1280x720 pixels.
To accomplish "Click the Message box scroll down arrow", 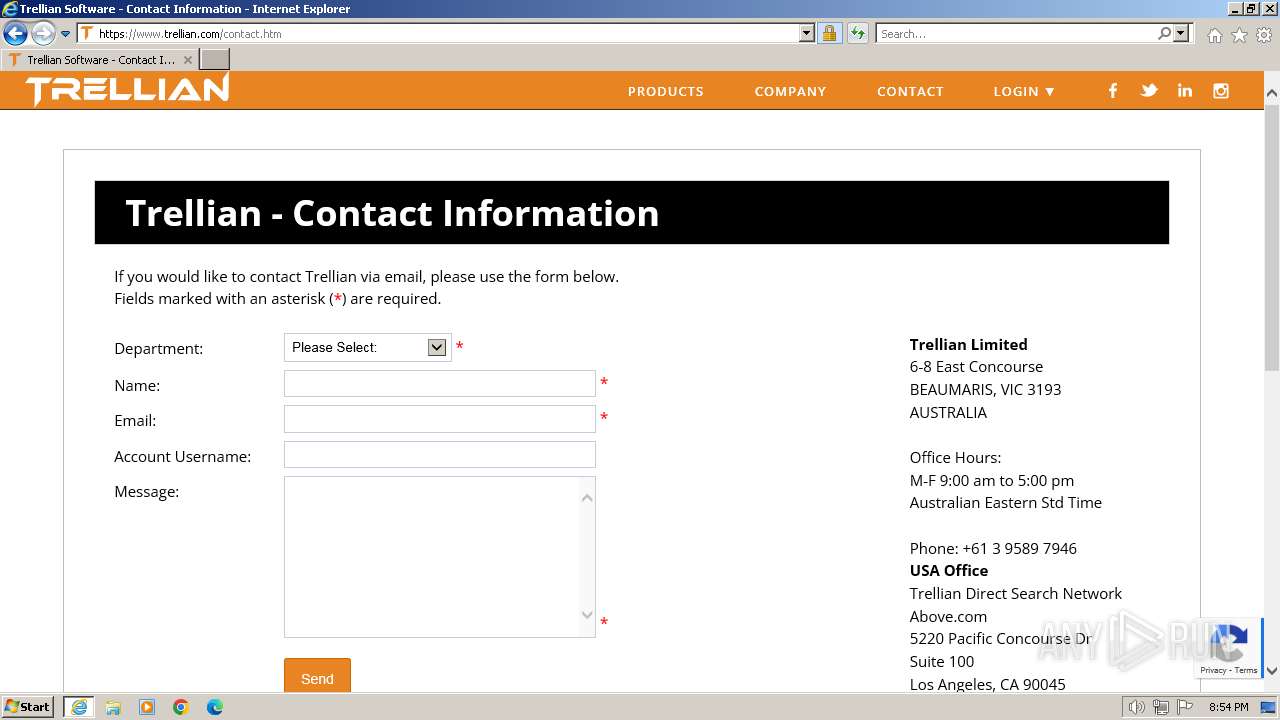I will (587, 616).
